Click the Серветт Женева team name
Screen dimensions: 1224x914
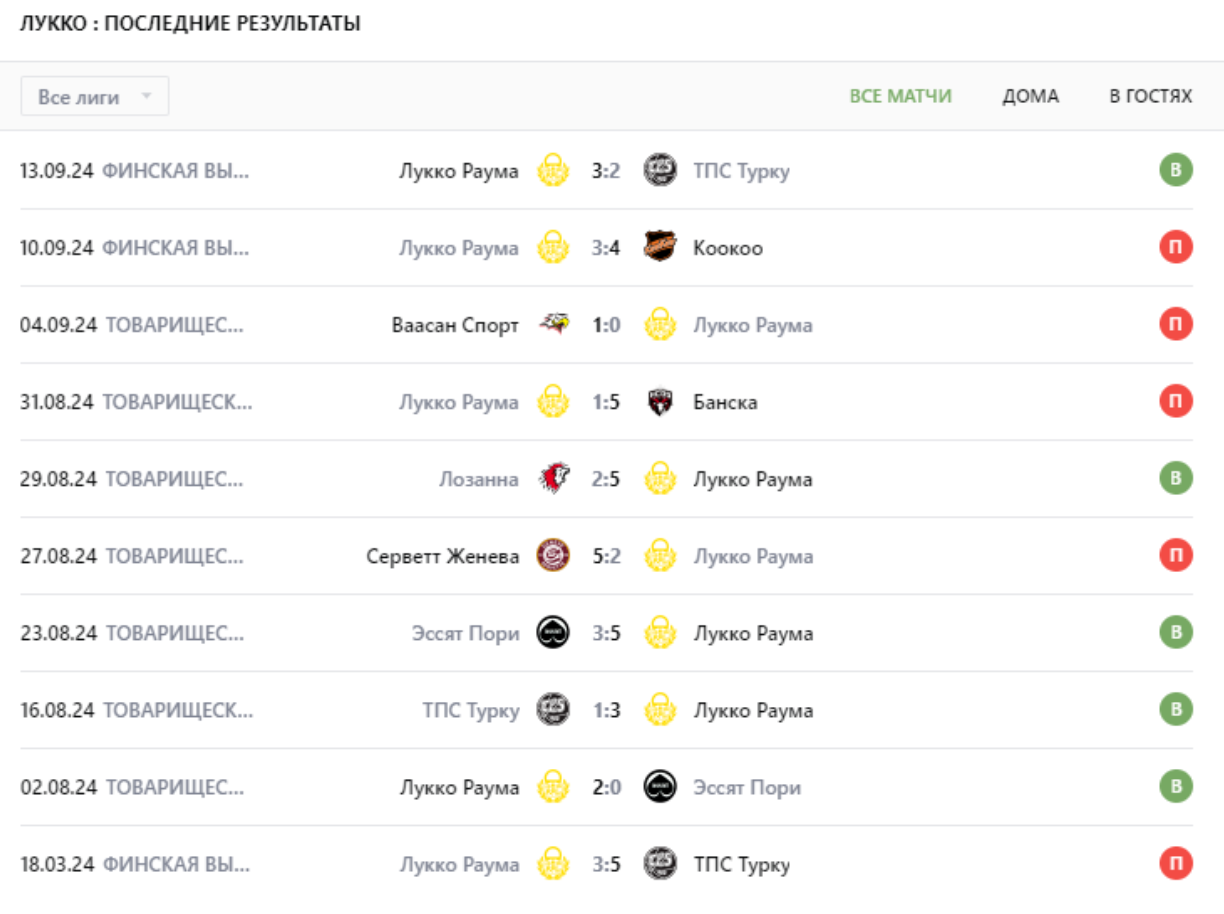pos(443,556)
